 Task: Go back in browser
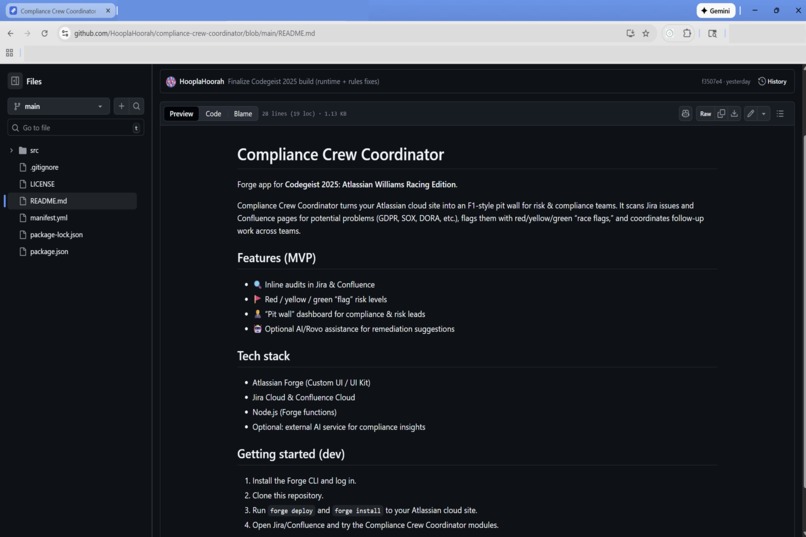click(11, 33)
